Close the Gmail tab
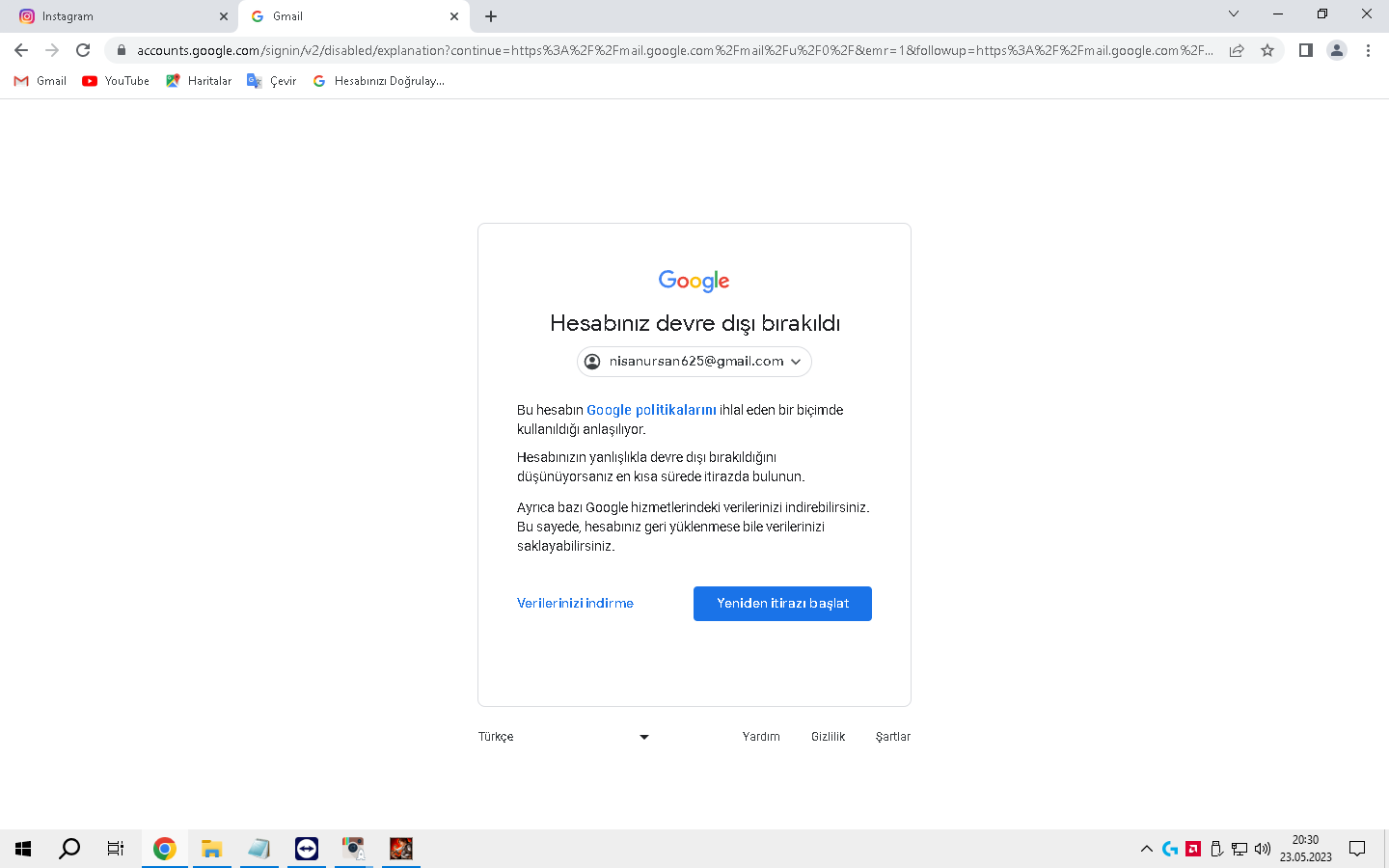The height and width of the screenshot is (868, 1389). click(x=454, y=16)
